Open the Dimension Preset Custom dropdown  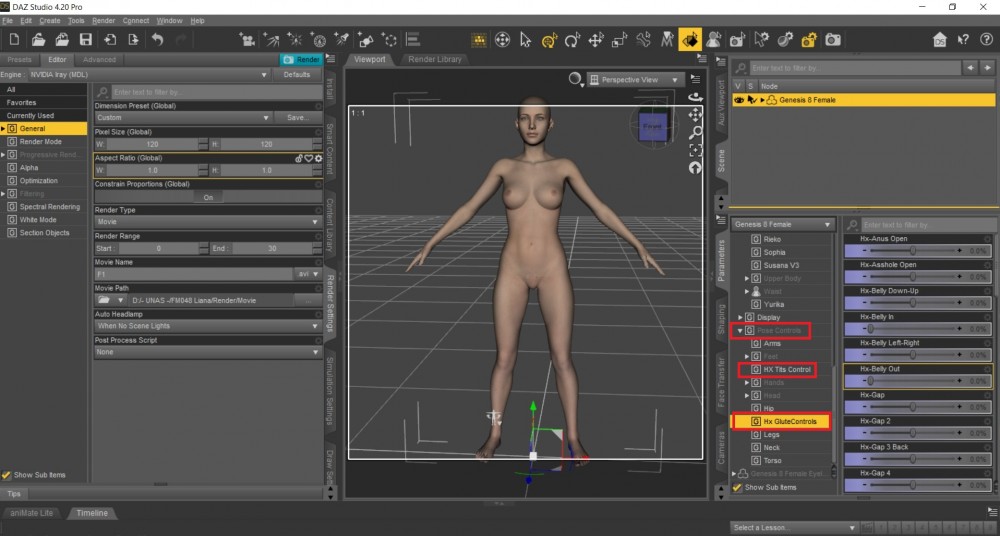tap(183, 117)
